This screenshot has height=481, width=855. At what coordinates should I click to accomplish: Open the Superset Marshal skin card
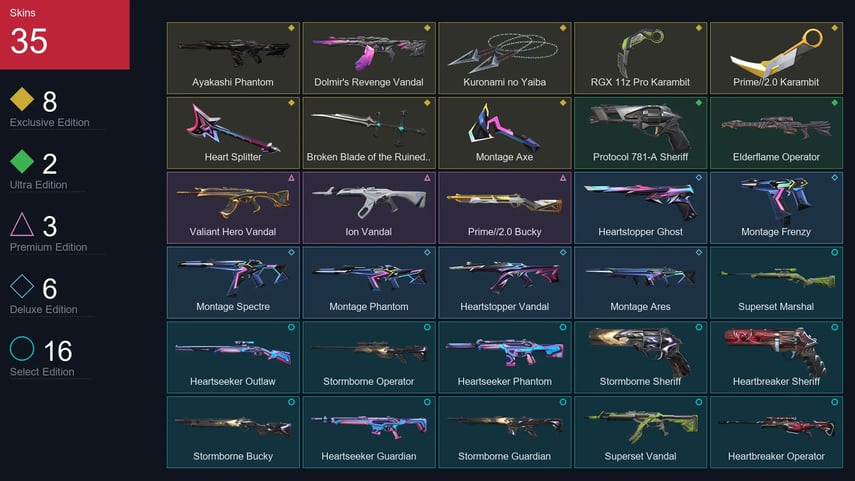pos(776,282)
